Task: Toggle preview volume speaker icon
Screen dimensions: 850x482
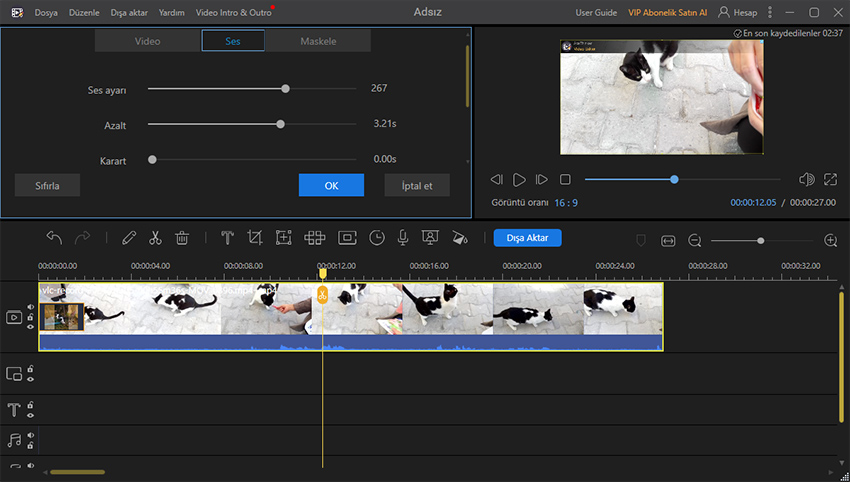Action: [807, 179]
